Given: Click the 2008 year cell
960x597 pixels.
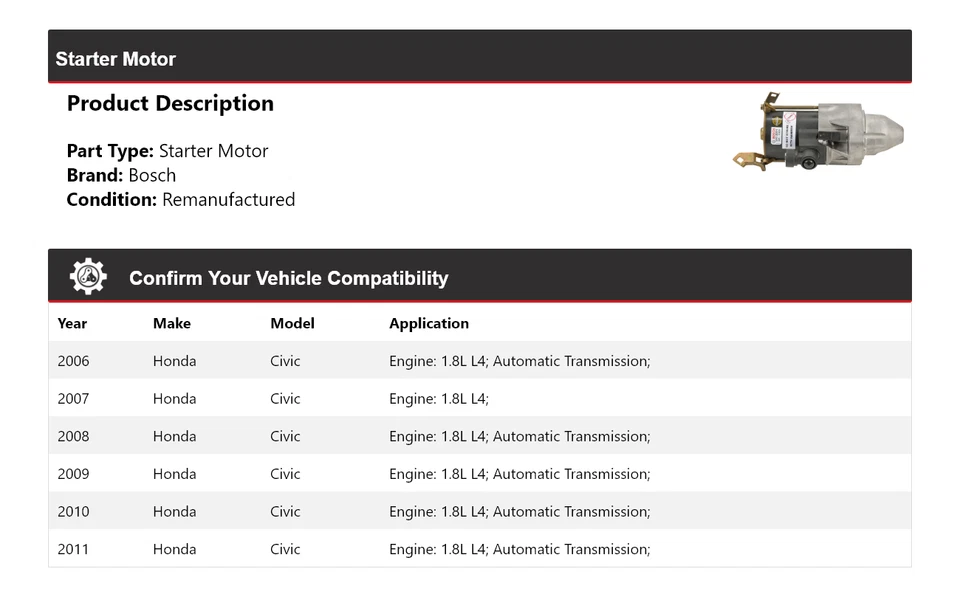Looking at the screenshot, I should tap(73, 436).
